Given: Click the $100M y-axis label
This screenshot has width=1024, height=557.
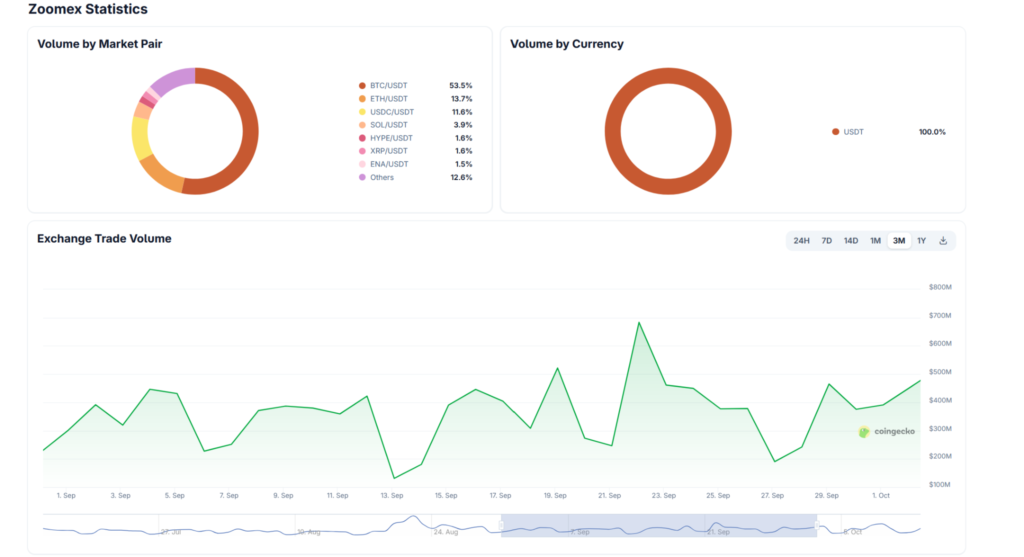Looking at the screenshot, I should [x=940, y=485].
